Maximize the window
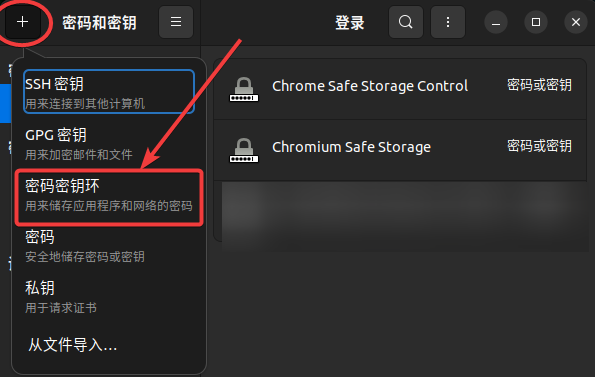Viewport: 595px width, 377px height. 536,22
